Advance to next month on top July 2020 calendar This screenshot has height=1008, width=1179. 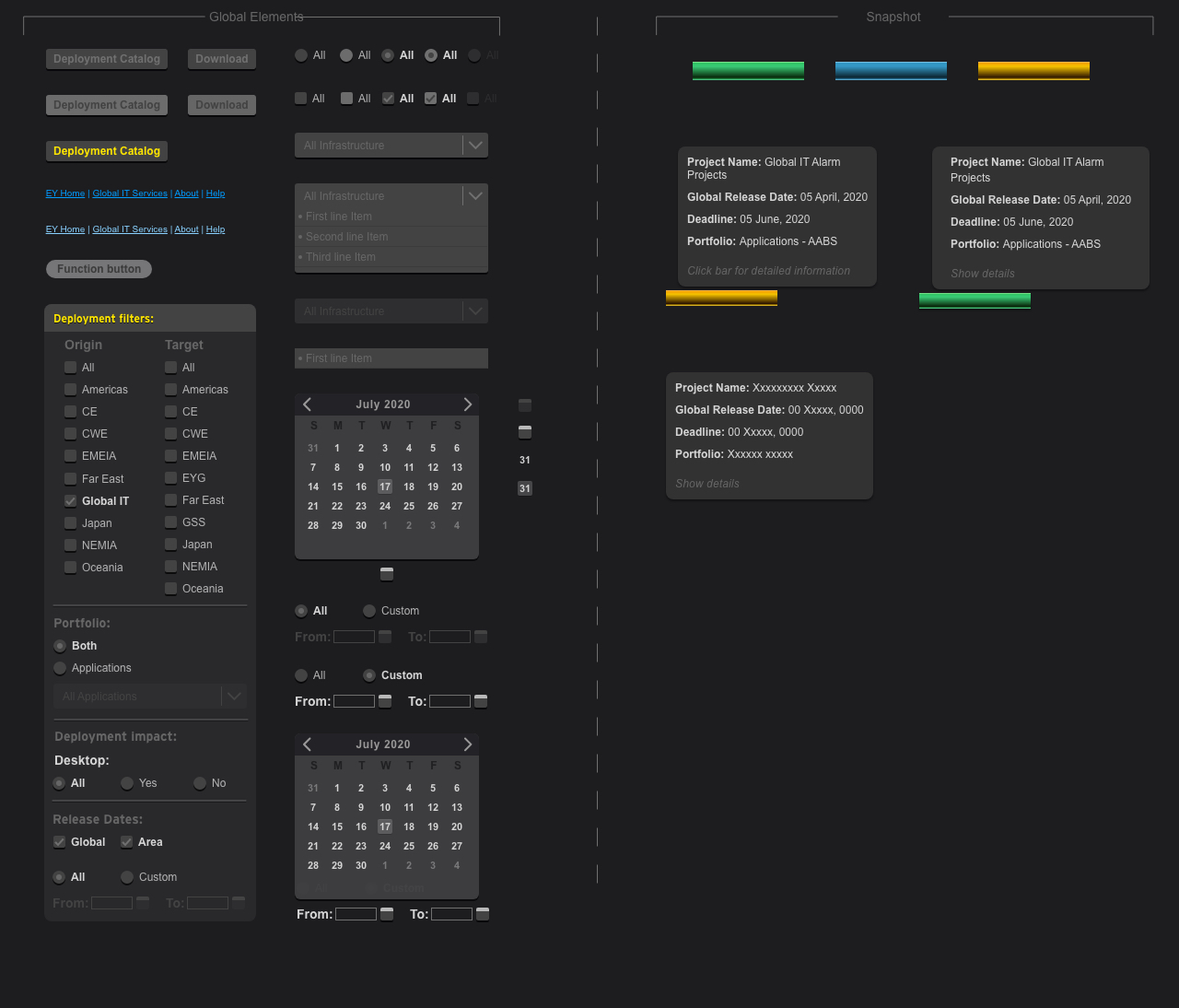[467, 404]
